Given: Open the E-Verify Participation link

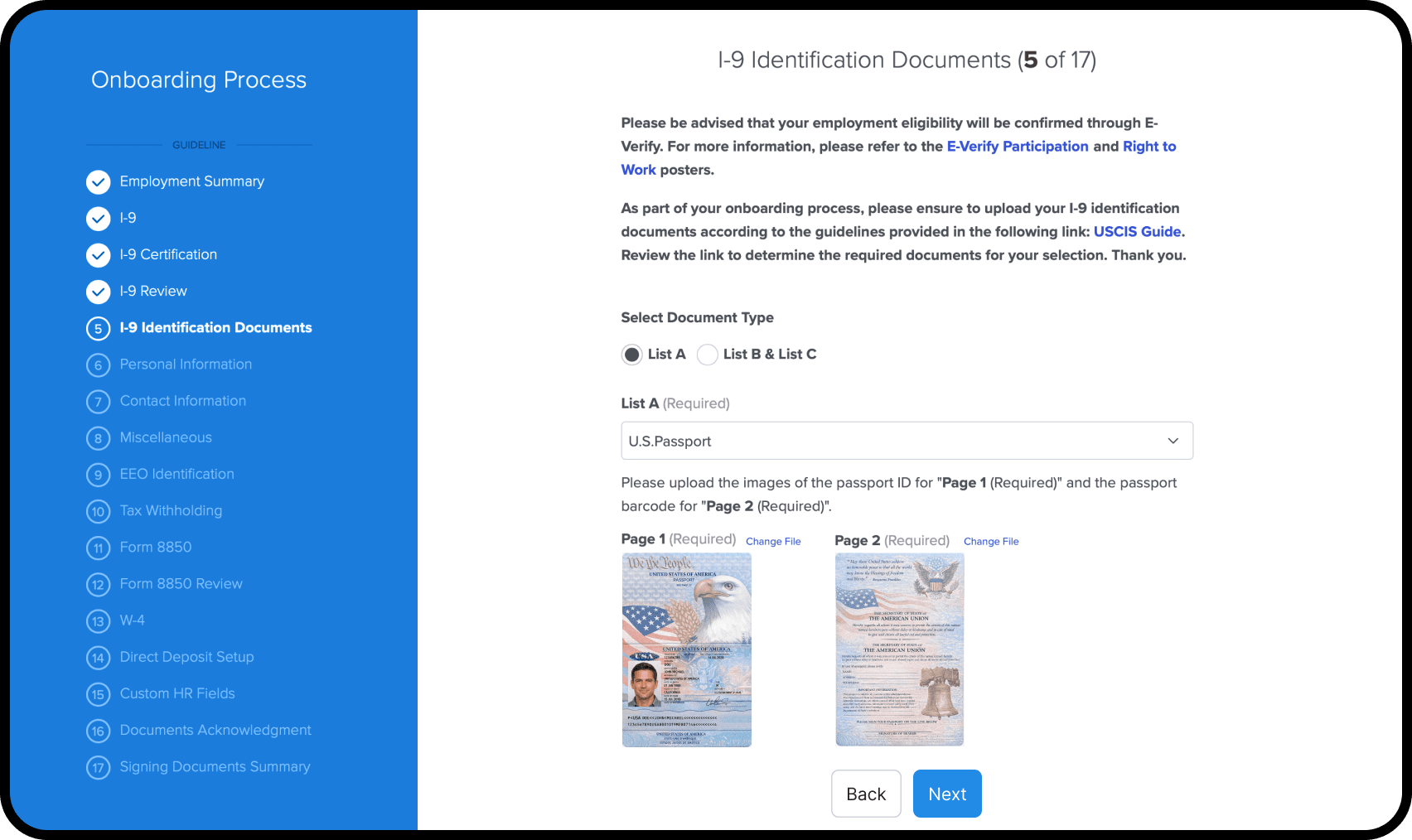Looking at the screenshot, I should (x=1017, y=146).
